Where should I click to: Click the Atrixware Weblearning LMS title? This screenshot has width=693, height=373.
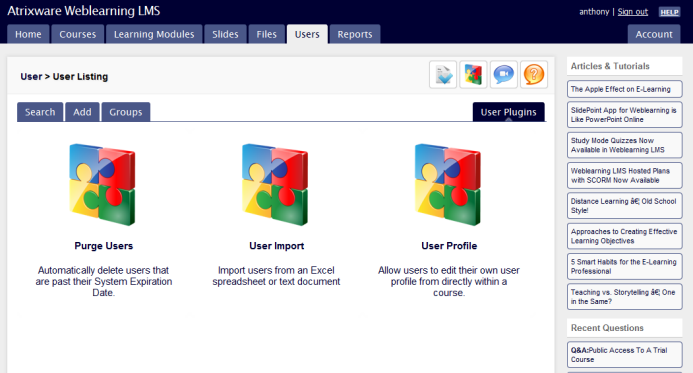(84, 11)
